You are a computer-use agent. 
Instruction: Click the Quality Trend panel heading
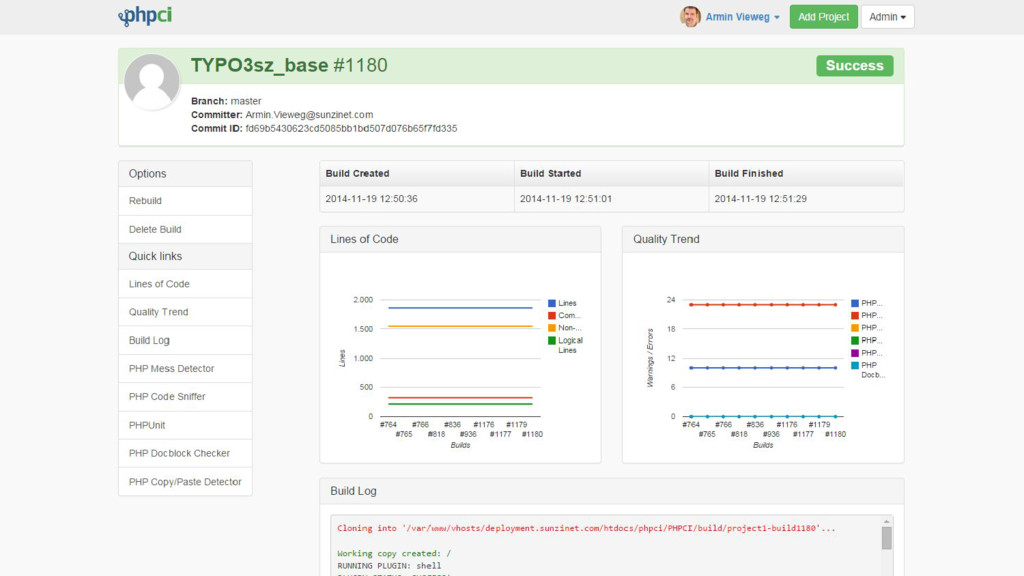click(666, 240)
